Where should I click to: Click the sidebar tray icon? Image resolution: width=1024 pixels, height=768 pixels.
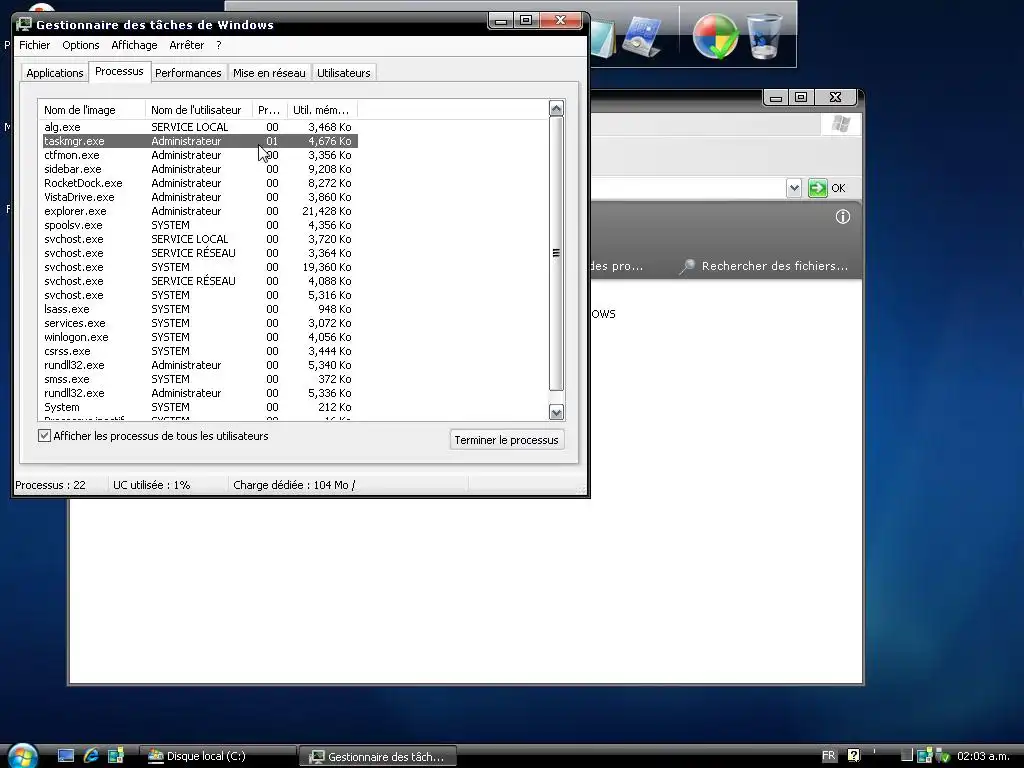point(925,756)
